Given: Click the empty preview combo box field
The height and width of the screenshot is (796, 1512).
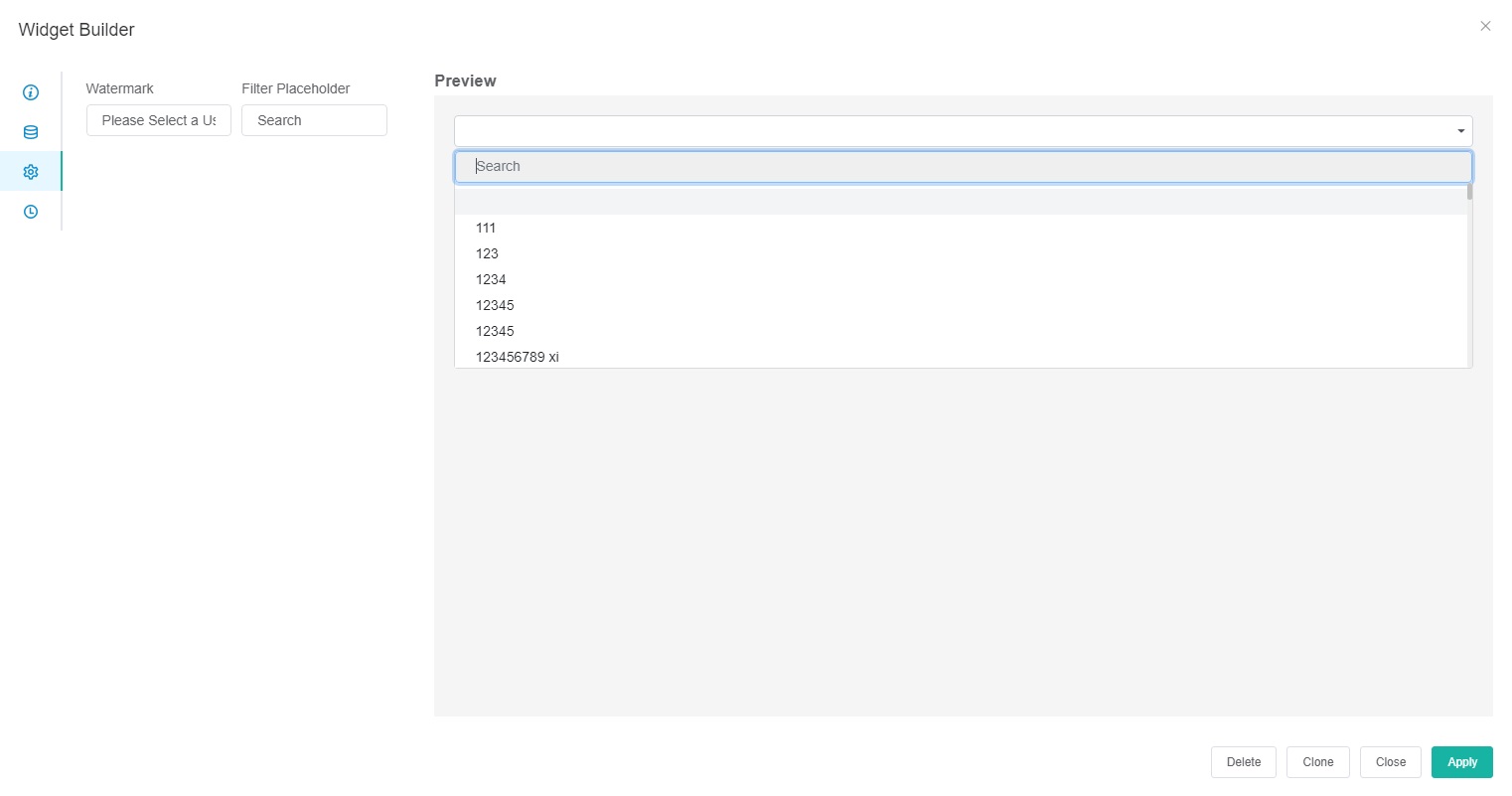Looking at the screenshot, I should click(x=952, y=131).
